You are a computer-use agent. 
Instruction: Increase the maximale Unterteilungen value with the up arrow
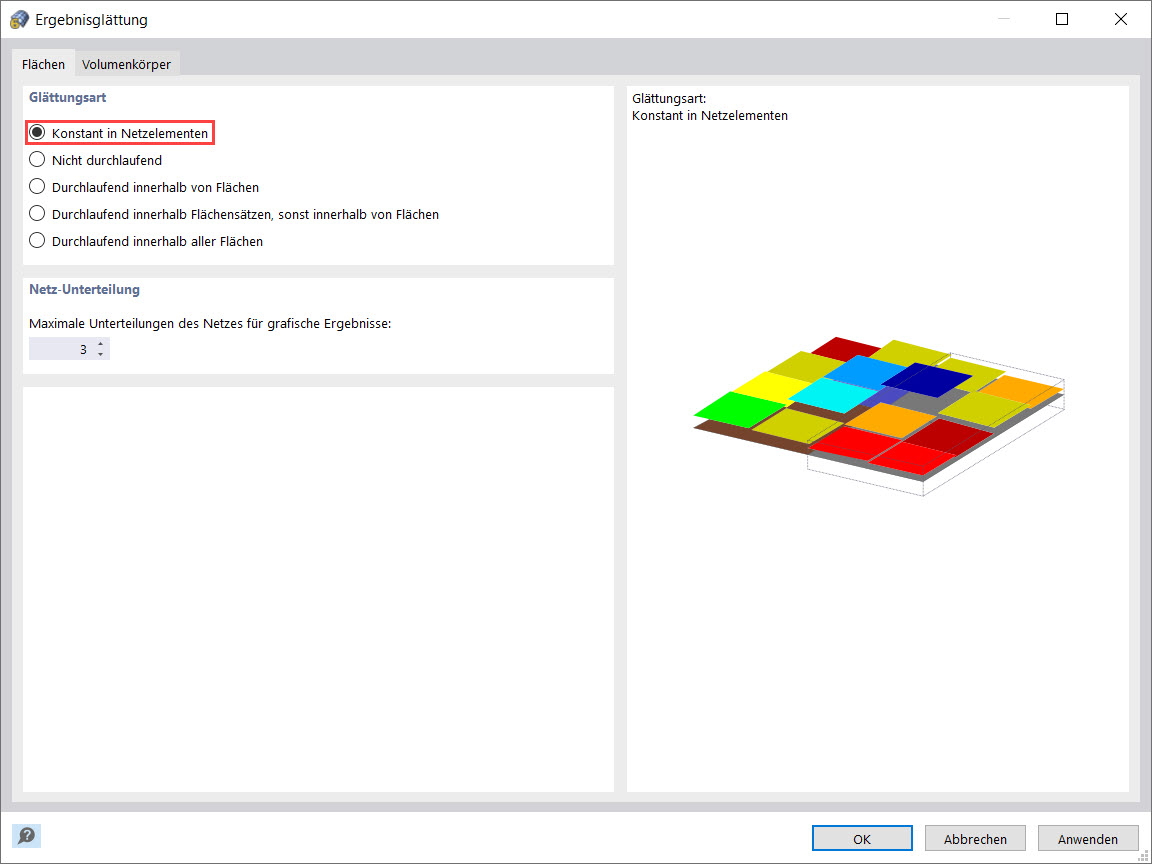[101, 344]
